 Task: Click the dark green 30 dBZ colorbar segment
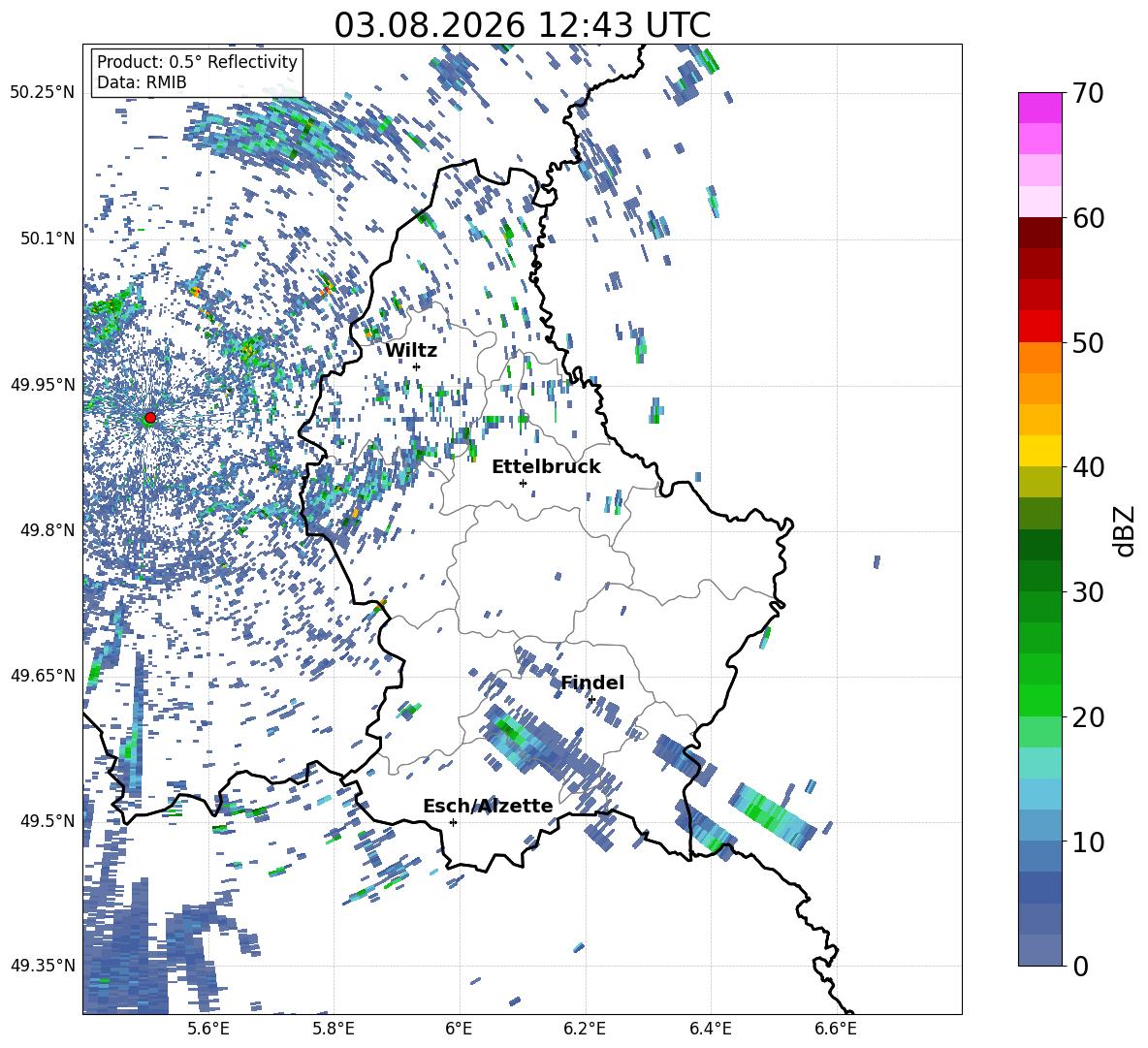[1039, 576]
